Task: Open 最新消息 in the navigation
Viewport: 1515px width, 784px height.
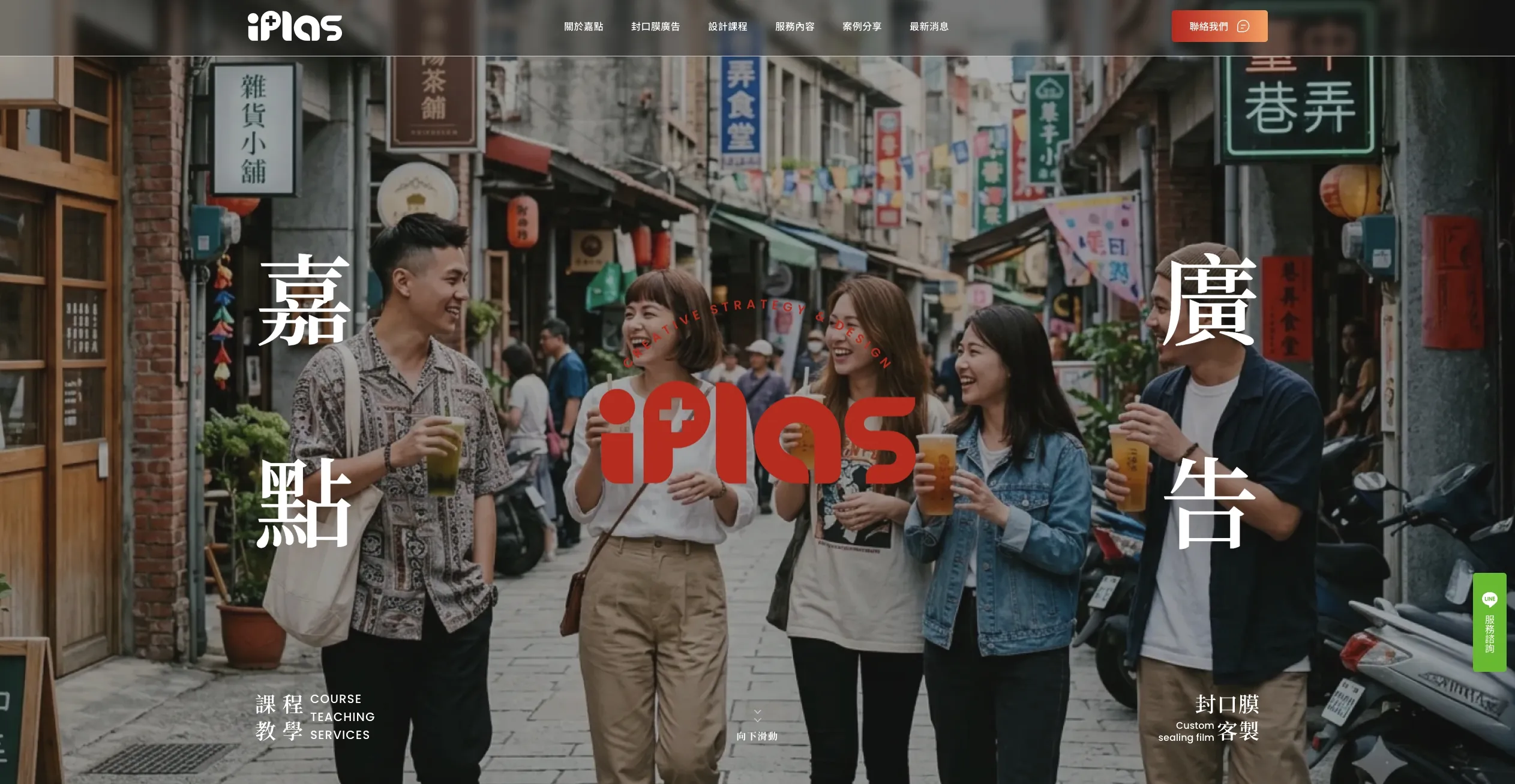Action: [x=929, y=26]
